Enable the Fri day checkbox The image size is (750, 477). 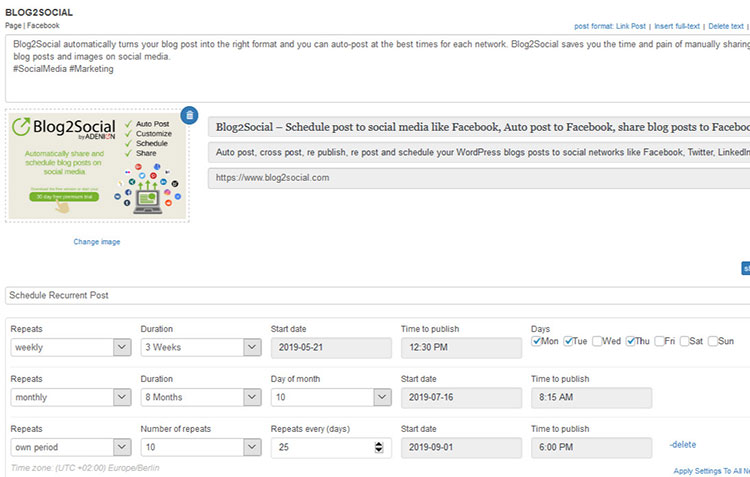pos(660,341)
